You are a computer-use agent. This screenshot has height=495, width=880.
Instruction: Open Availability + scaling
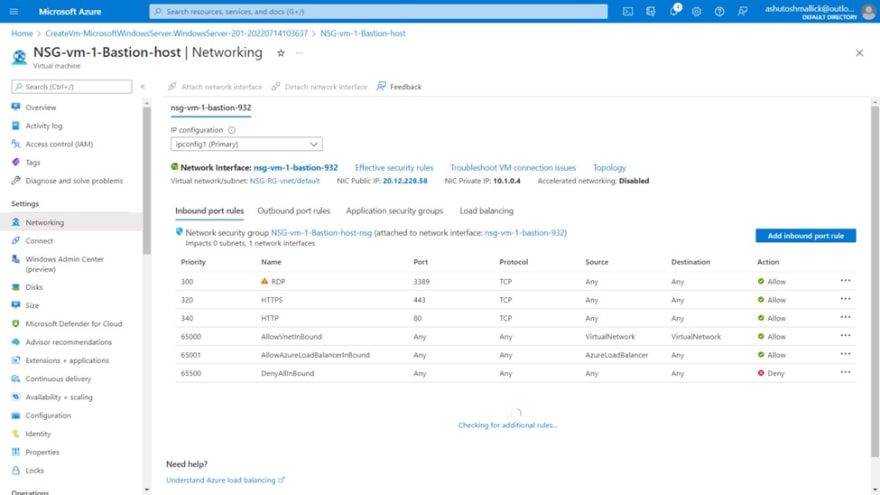58,397
